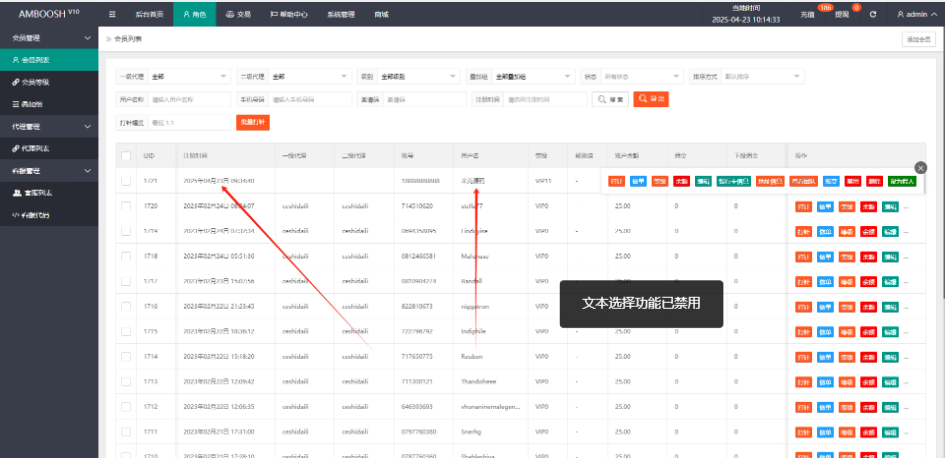
Task: Focus the 邀请码 input field
Action: point(424,99)
